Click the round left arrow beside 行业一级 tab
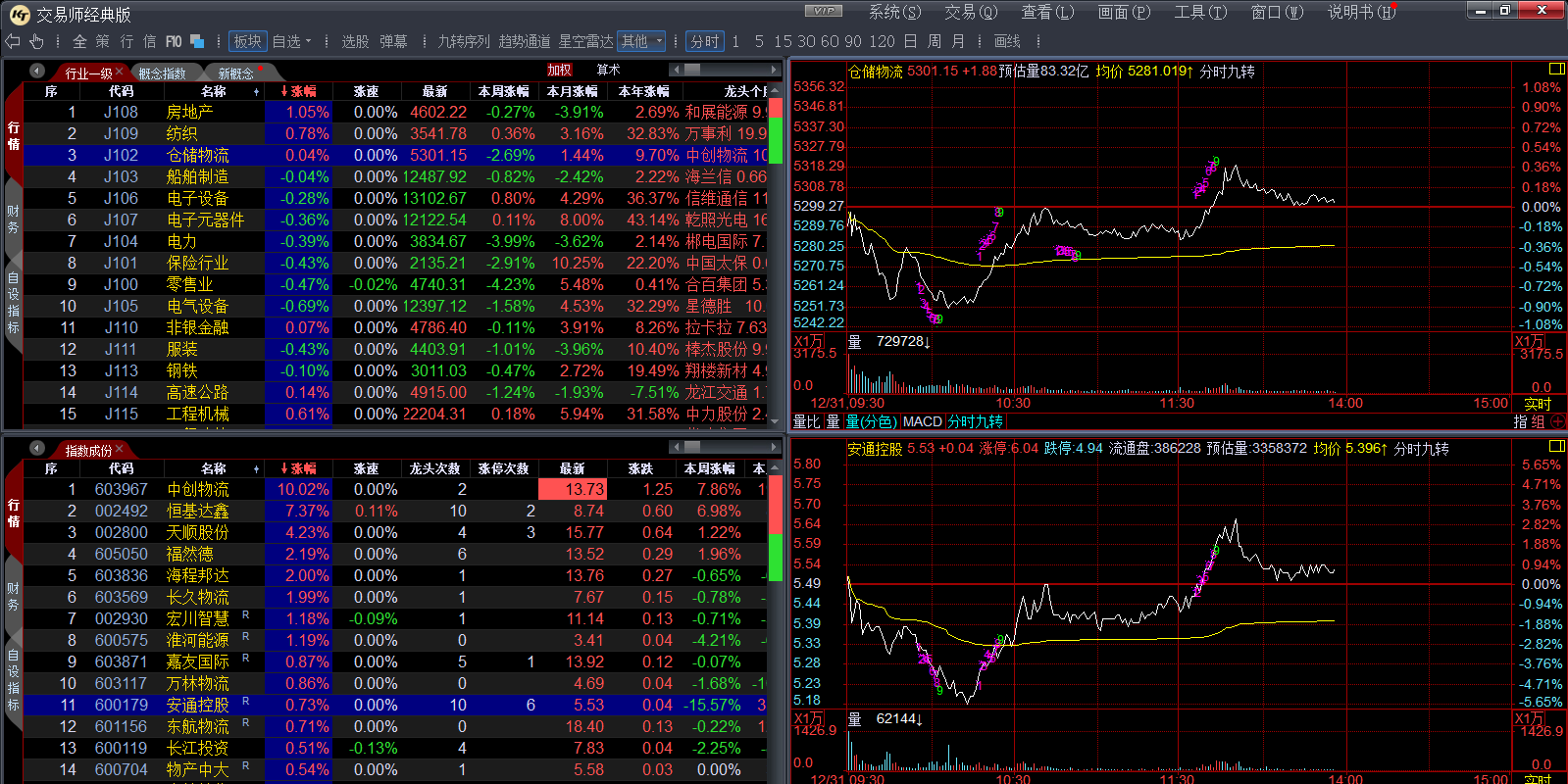The image size is (1568, 784). tap(37, 72)
